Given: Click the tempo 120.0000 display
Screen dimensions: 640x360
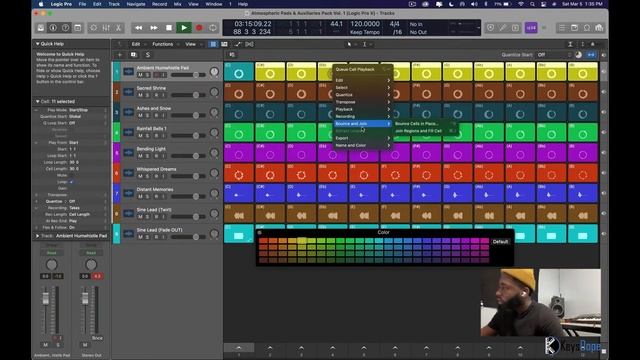Looking at the screenshot, I should [365, 24].
